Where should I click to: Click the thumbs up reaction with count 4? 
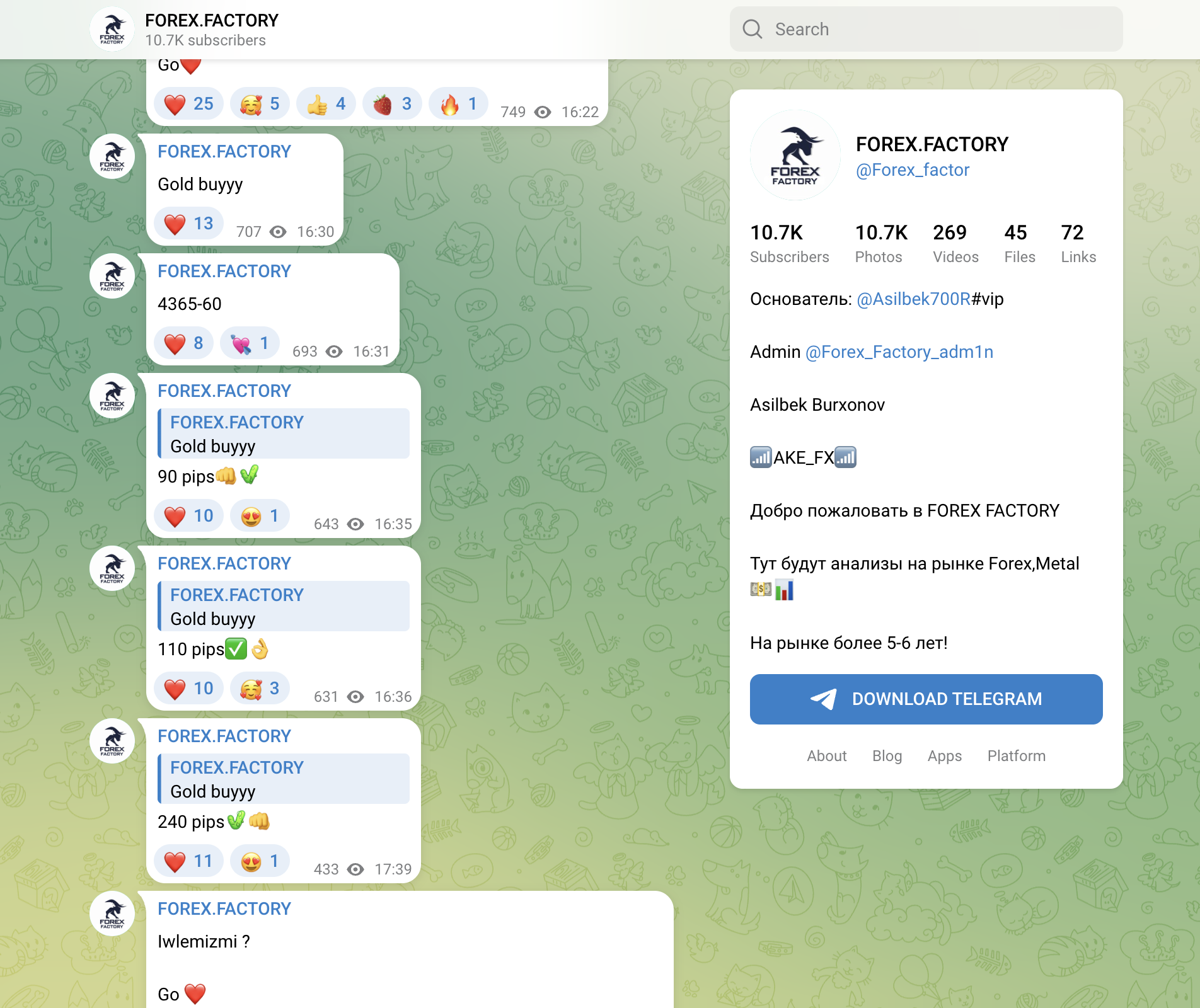[326, 104]
